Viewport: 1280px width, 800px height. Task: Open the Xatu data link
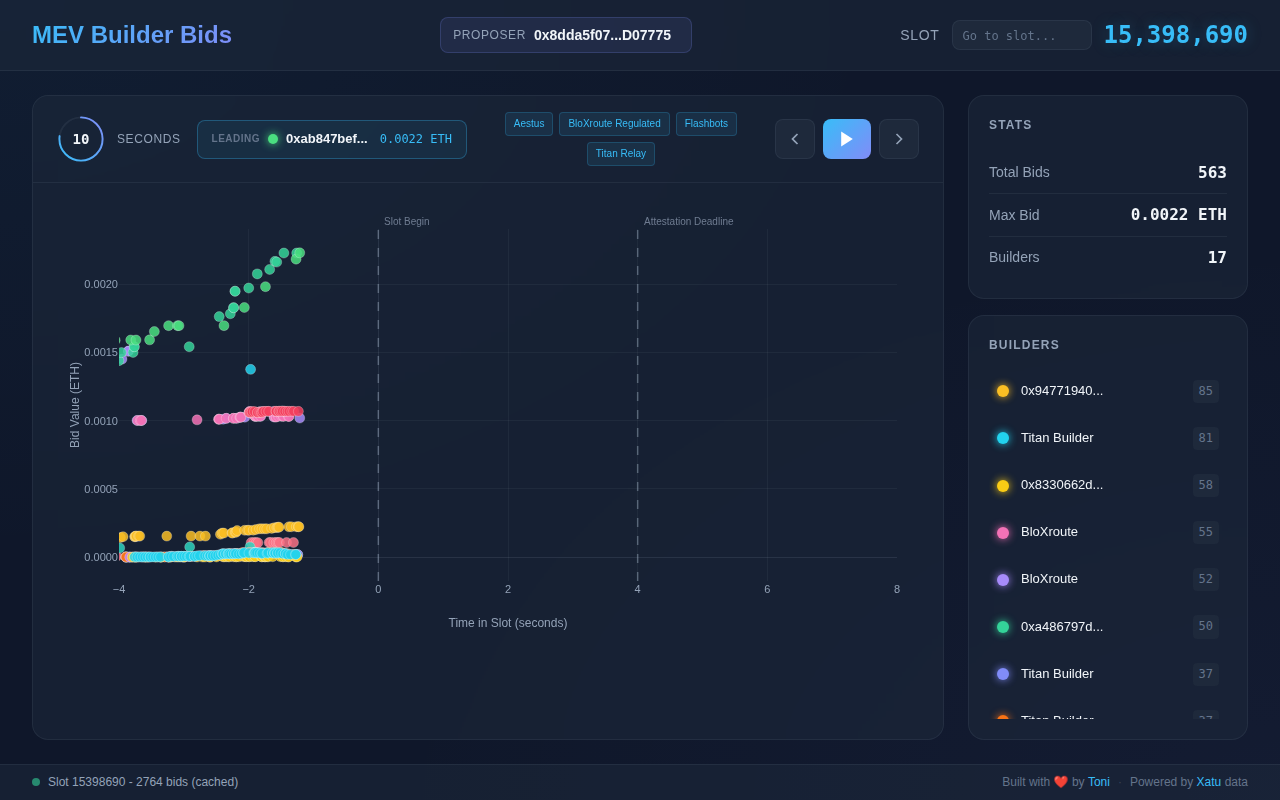click(x=1209, y=782)
